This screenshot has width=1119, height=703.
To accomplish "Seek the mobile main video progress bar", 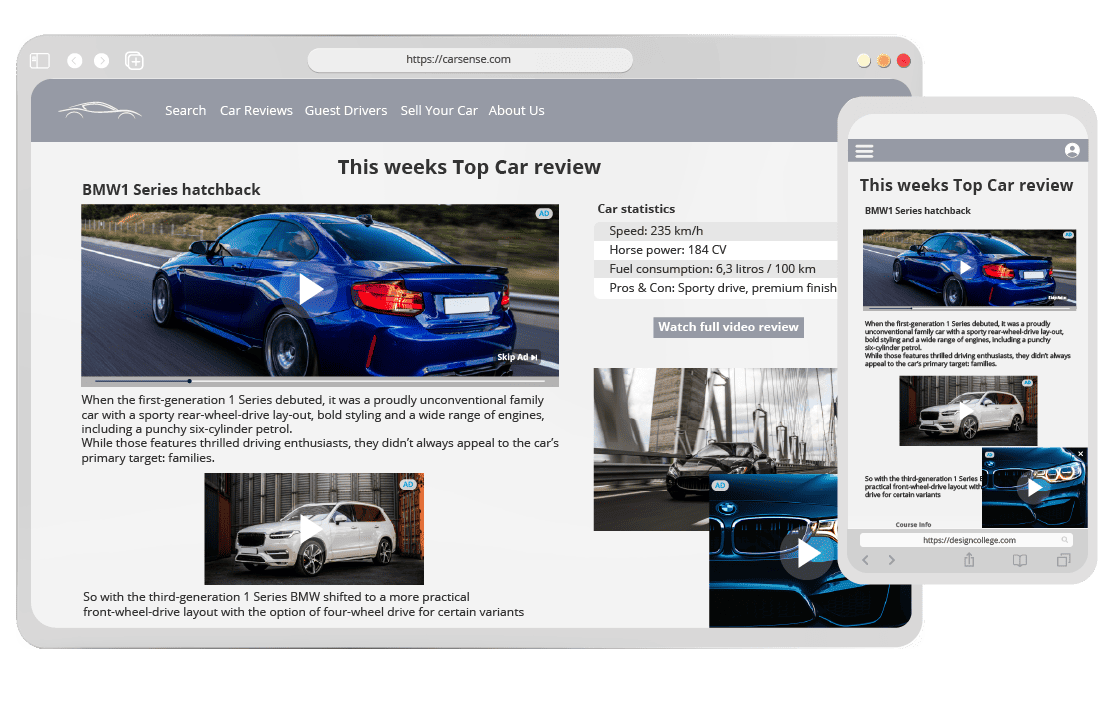I will [x=969, y=308].
